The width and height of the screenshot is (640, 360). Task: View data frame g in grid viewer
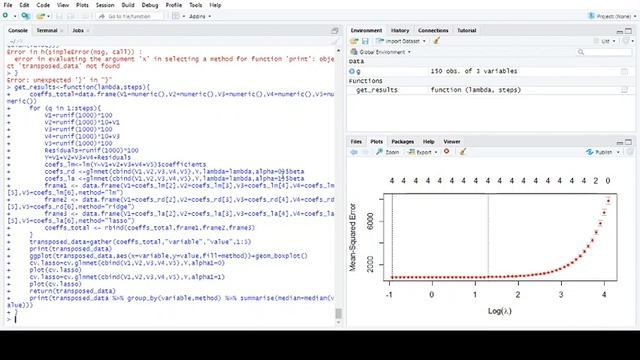tap(624, 71)
